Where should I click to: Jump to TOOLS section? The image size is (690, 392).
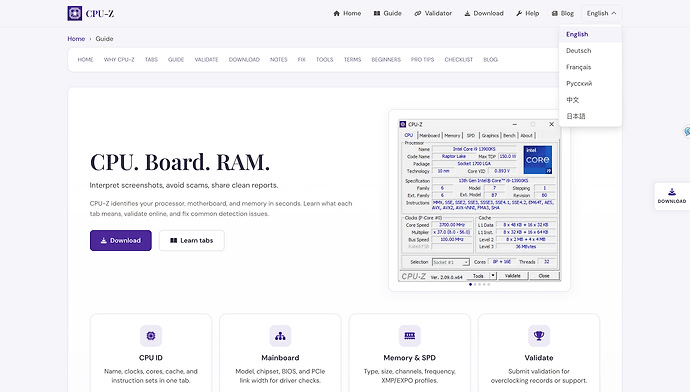[324, 59]
